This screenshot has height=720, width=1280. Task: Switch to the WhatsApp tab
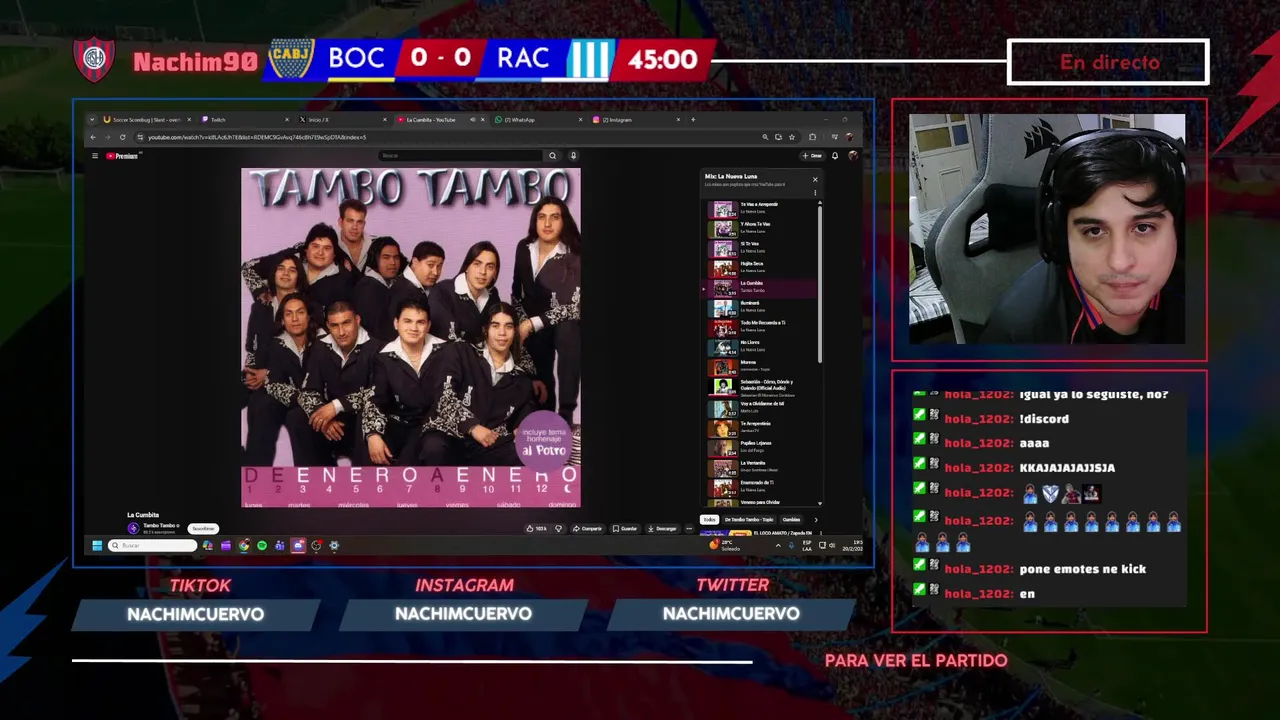(538, 120)
